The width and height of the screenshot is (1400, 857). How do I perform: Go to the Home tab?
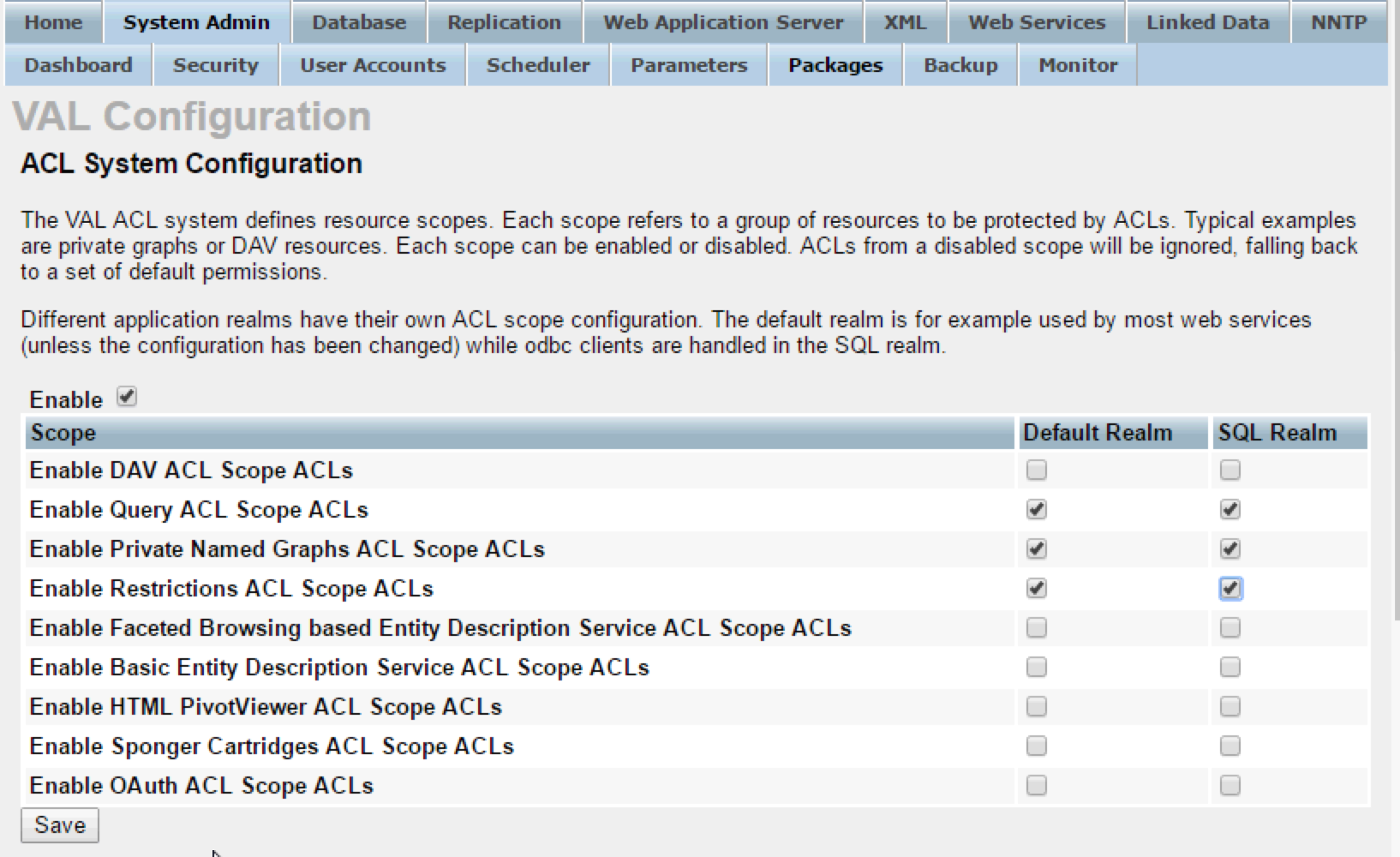point(53,22)
